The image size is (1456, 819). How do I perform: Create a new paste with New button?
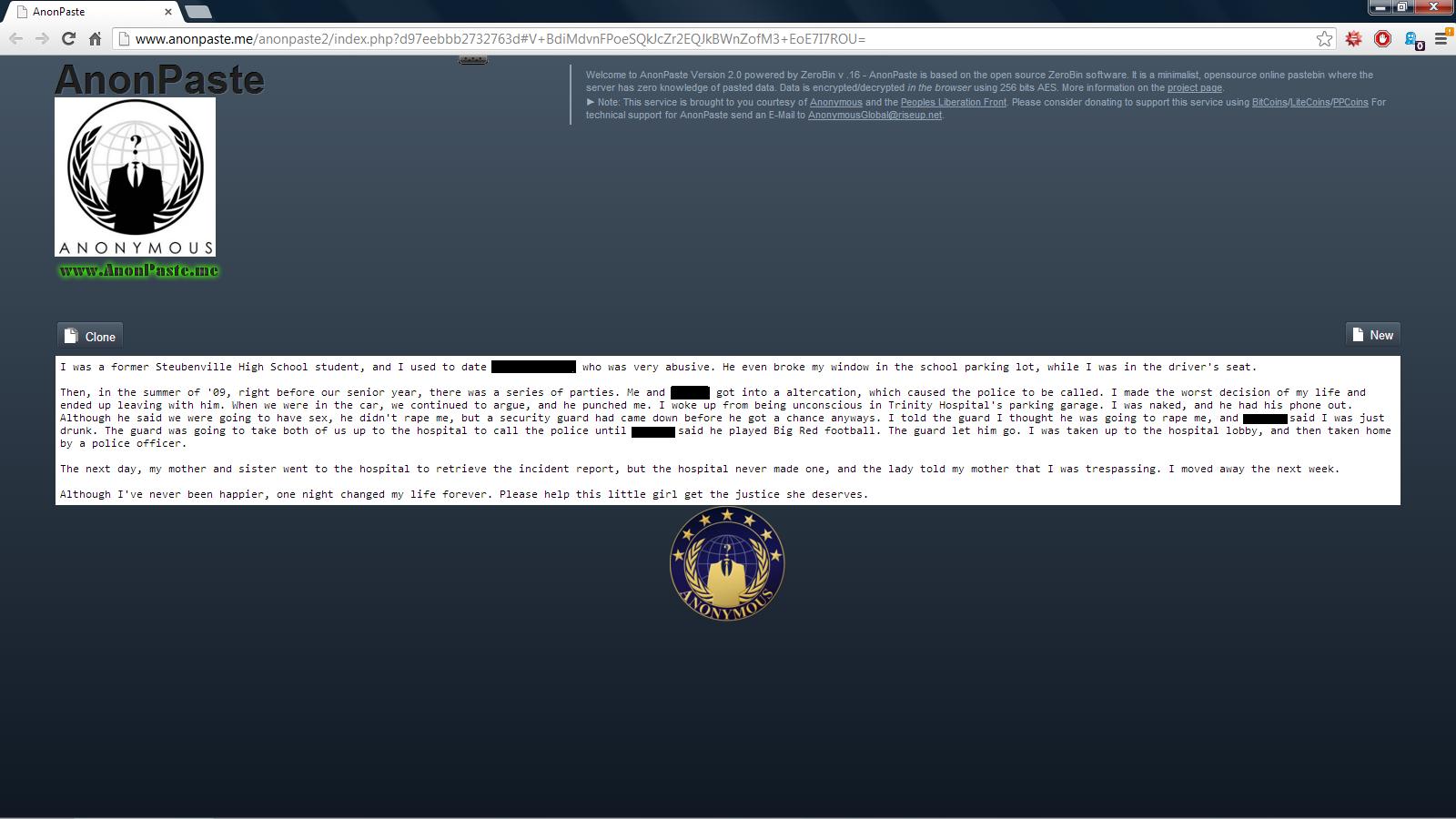tap(1372, 335)
